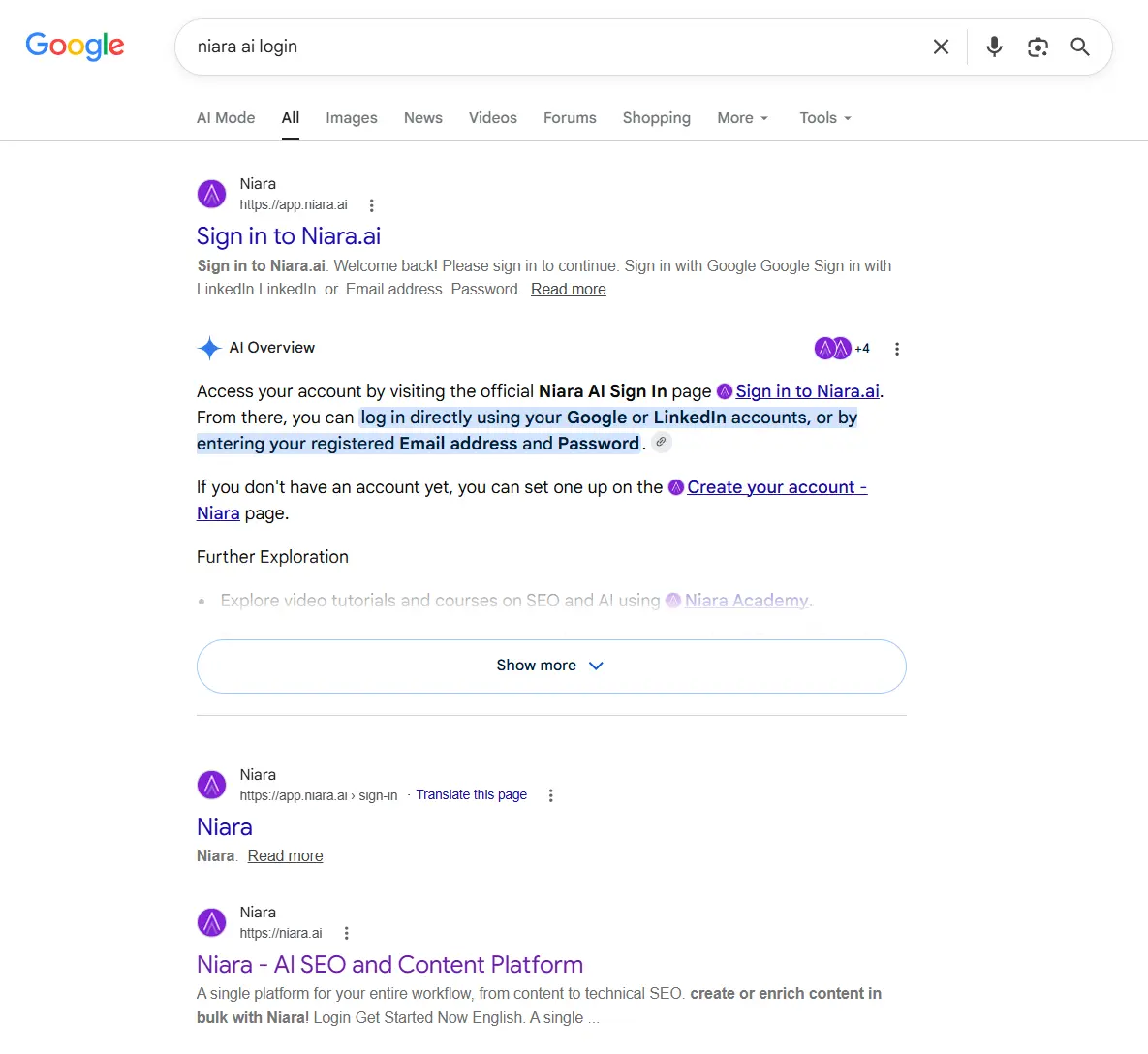
Task: Submit search with the magnifying glass icon
Action: pos(1080,46)
